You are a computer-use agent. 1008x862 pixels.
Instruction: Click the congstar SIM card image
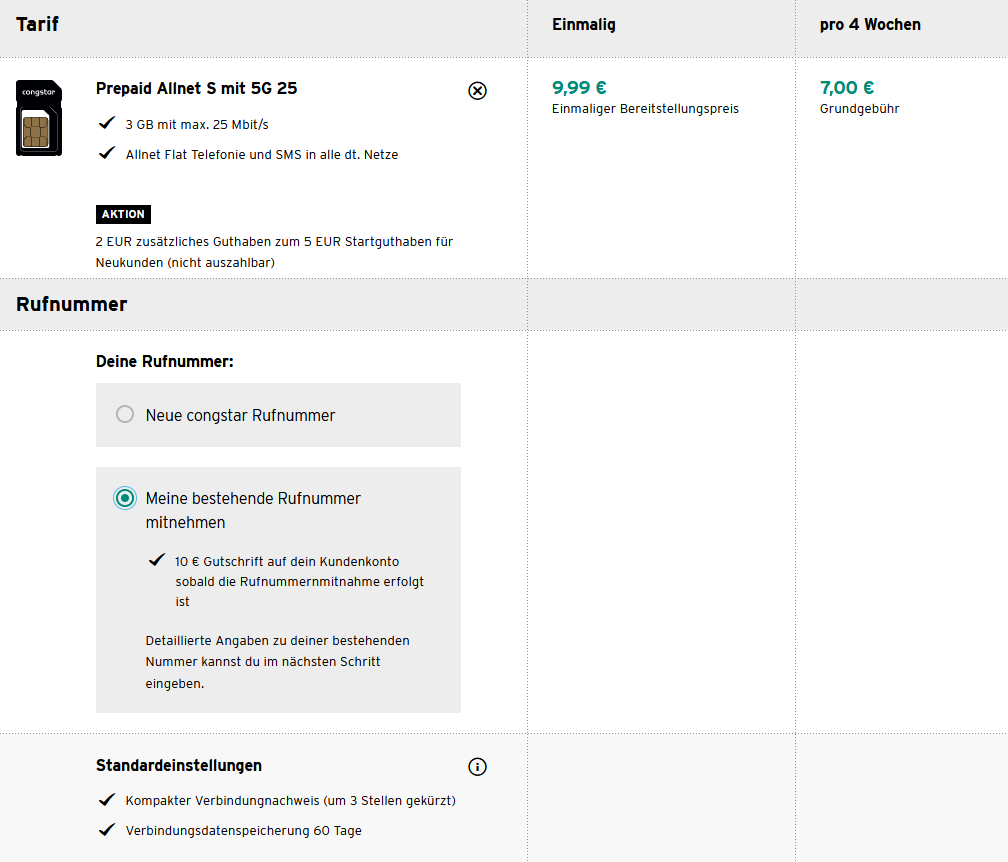(x=39, y=119)
